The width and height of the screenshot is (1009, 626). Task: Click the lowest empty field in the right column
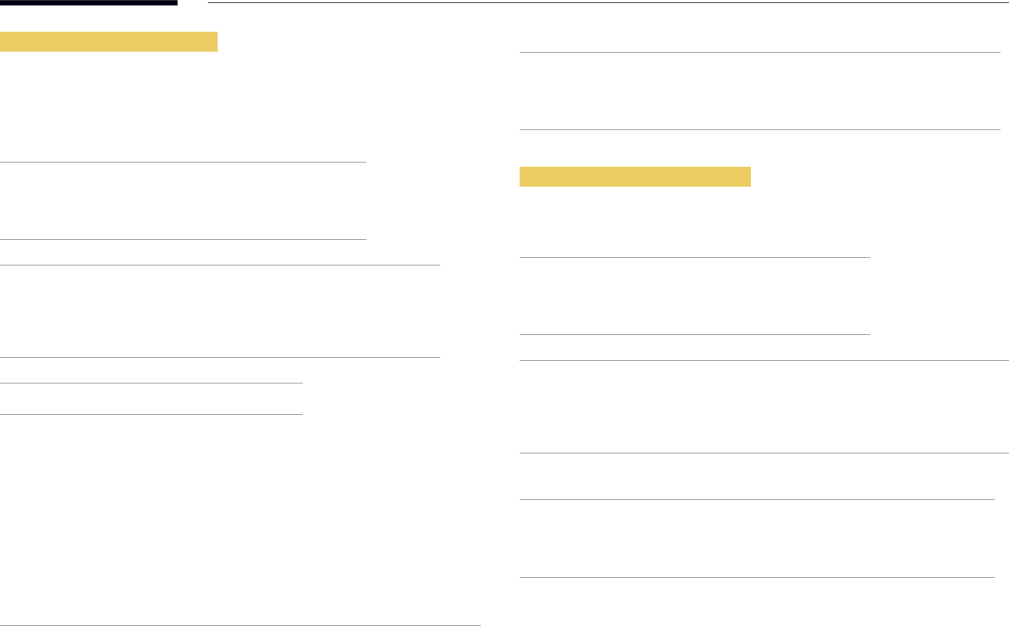pyautogui.click(x=757, y=539)
